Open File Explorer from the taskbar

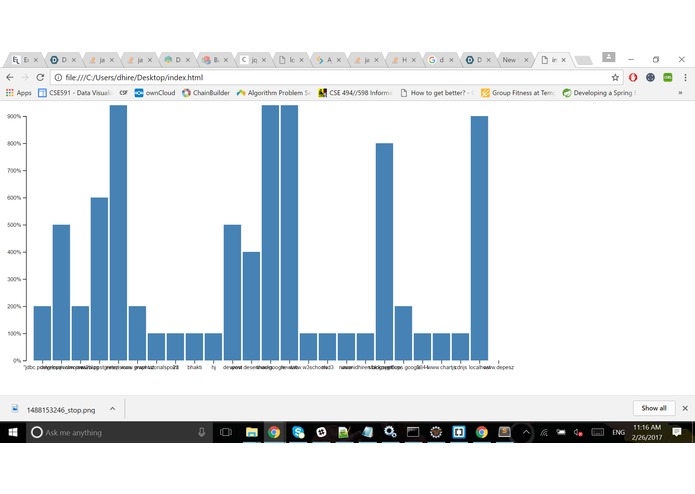coord(252,432)
